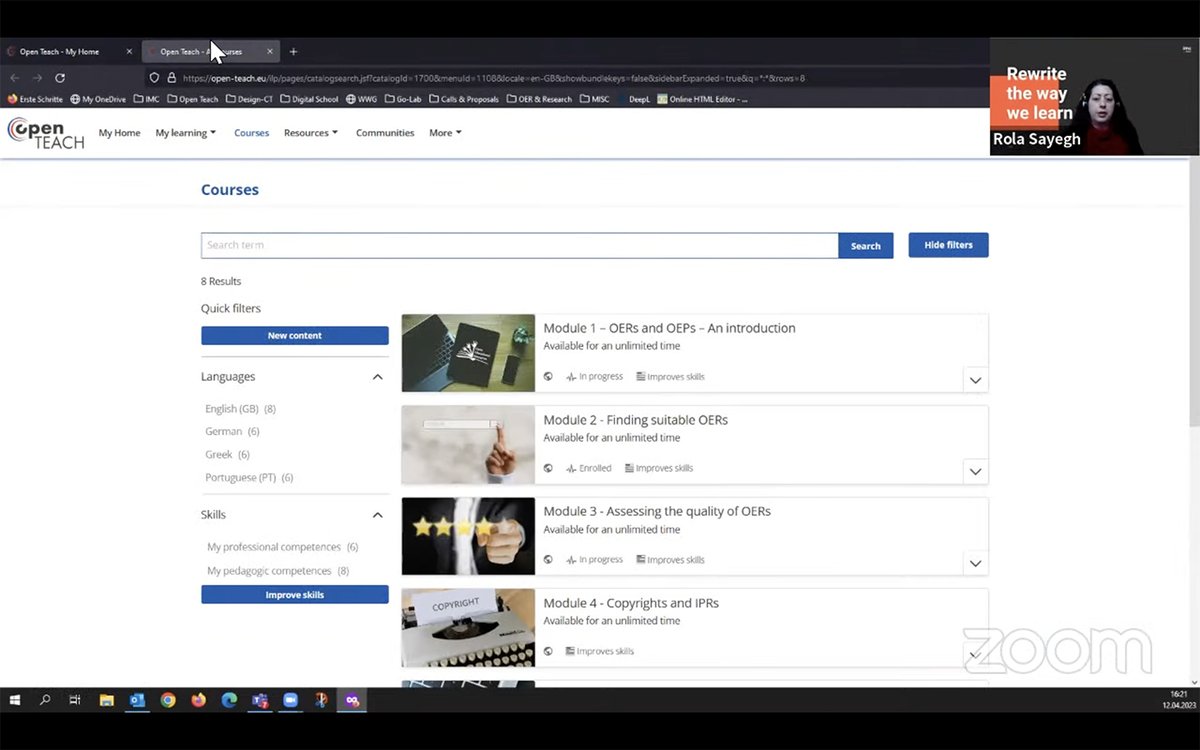
Task: Collapse the Skills filter section
Action: tap(377, 515)
